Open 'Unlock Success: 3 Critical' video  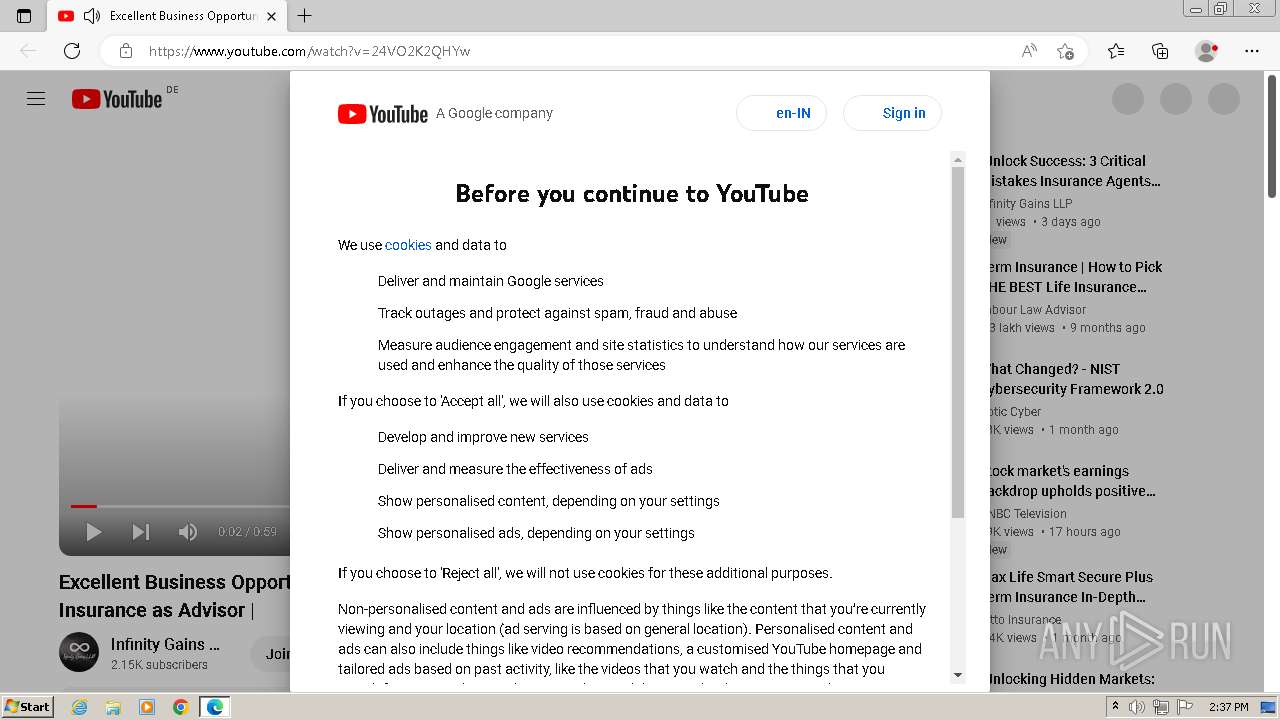(x=1073, y=171)
